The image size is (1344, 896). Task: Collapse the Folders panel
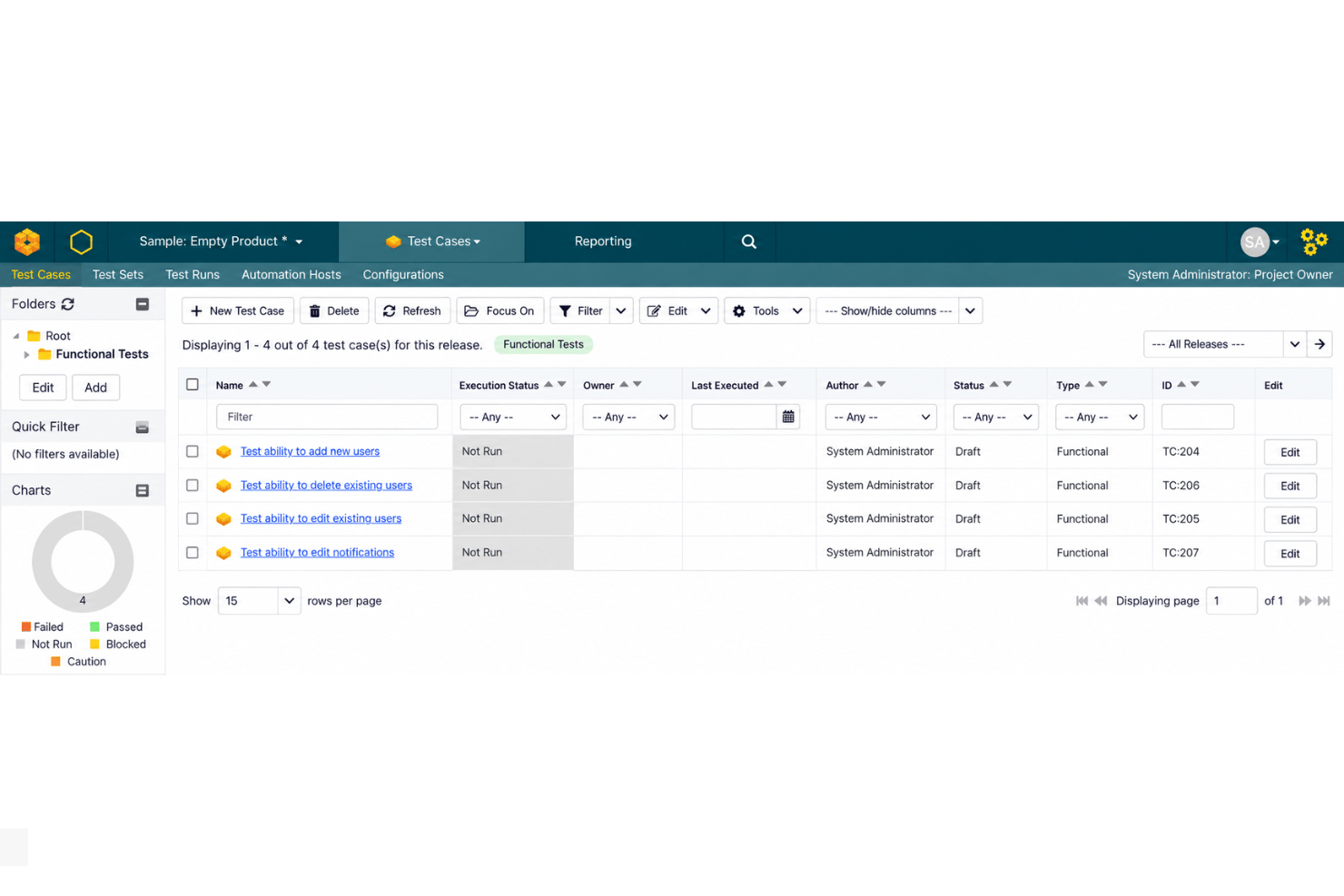click(143, 304)
